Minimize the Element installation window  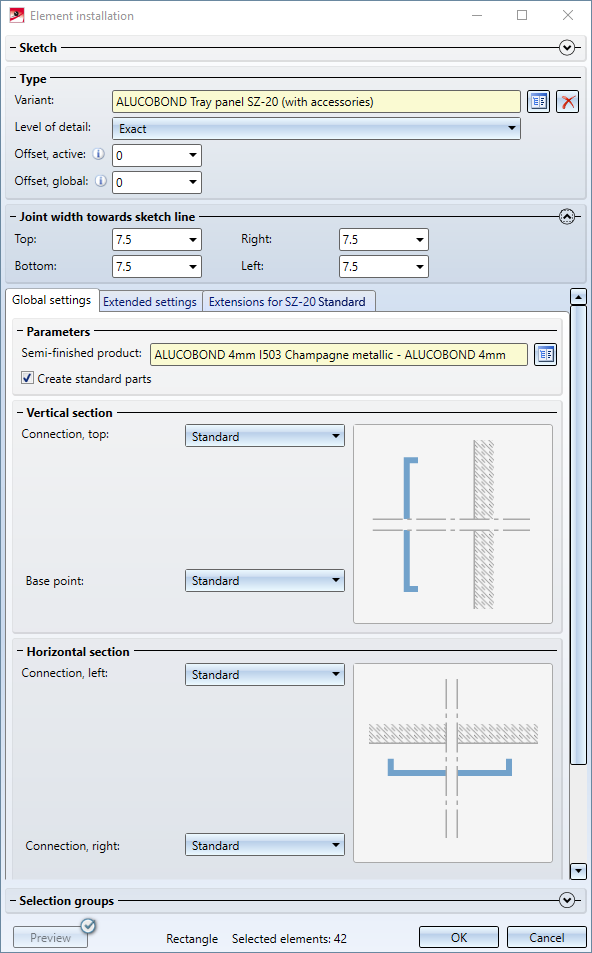pyautogui.click(x=477, y=15)
